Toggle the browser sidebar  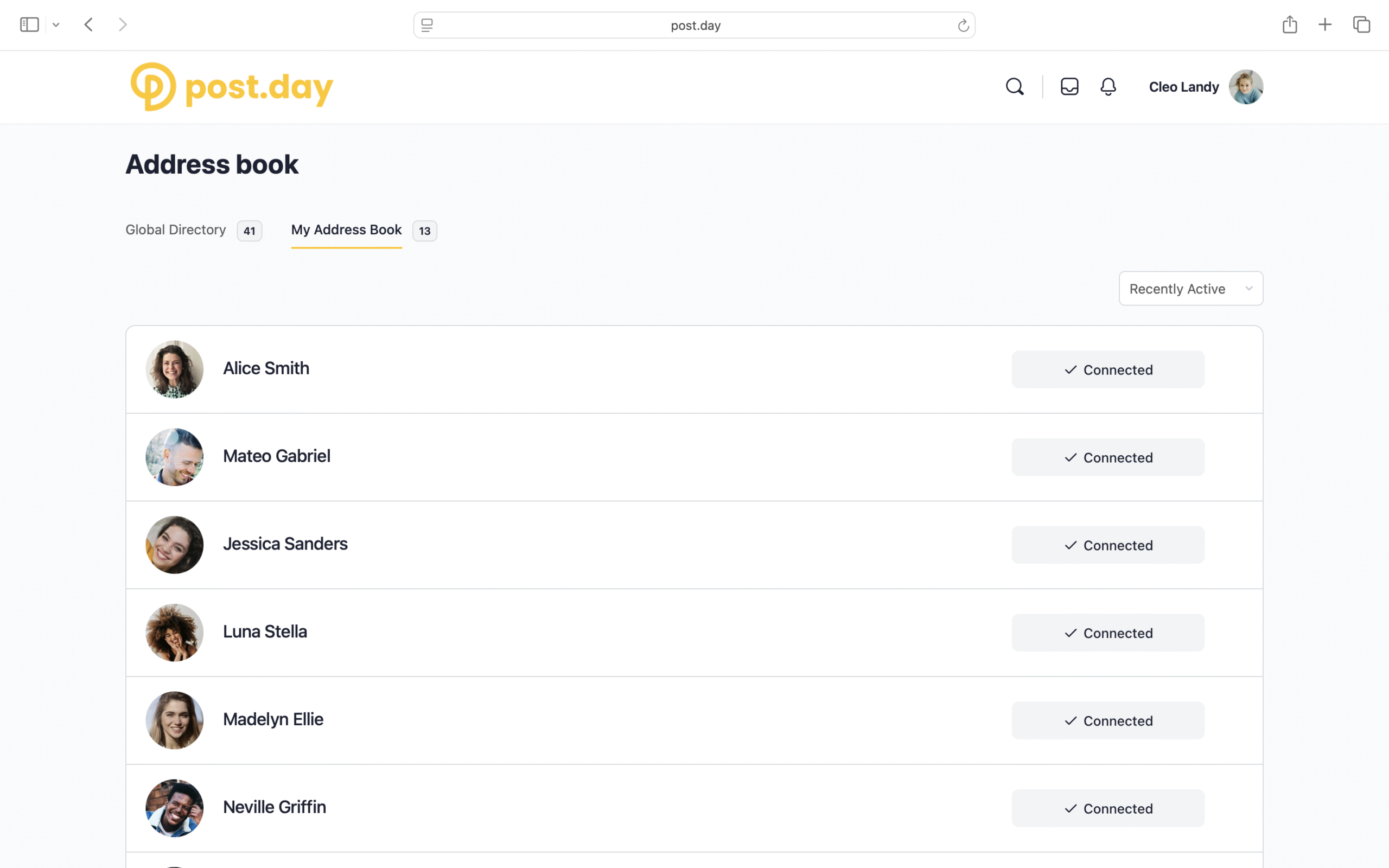(29, 25)
